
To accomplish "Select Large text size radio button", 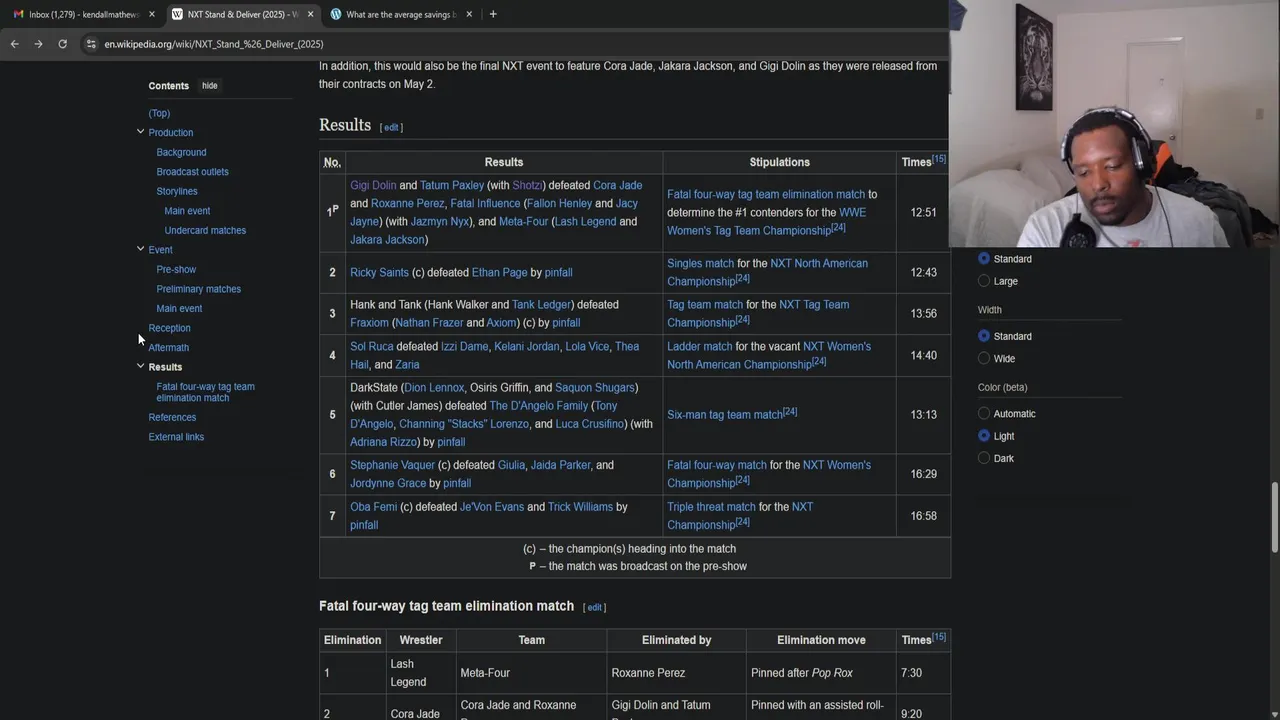I will coord(984,281).
